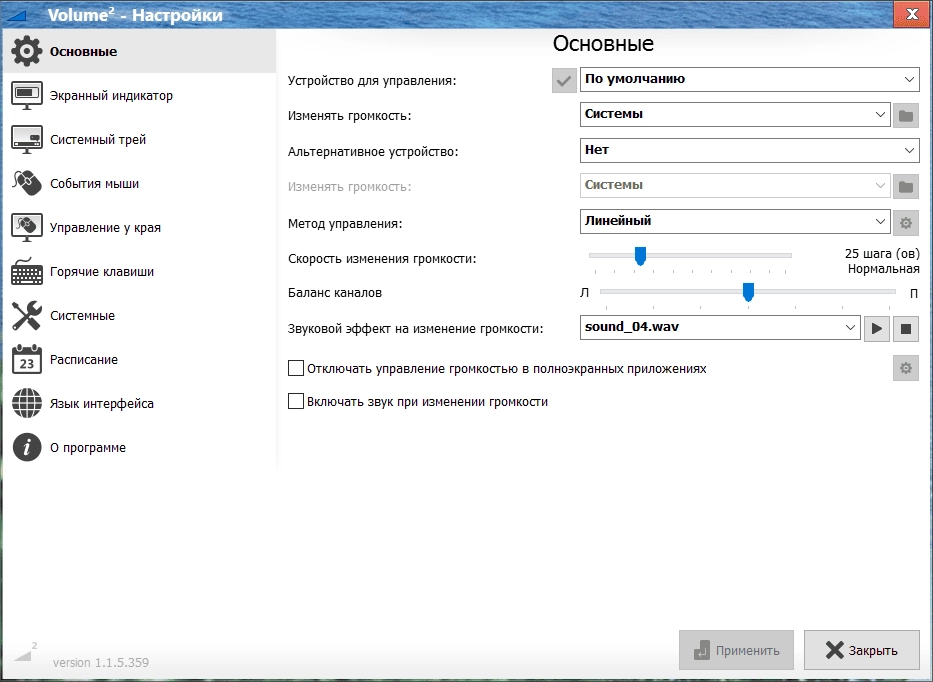Viewport: 933px width, 682px height.
Task: Open Язык интерфейса section
Action: click(x=140, y=403)
